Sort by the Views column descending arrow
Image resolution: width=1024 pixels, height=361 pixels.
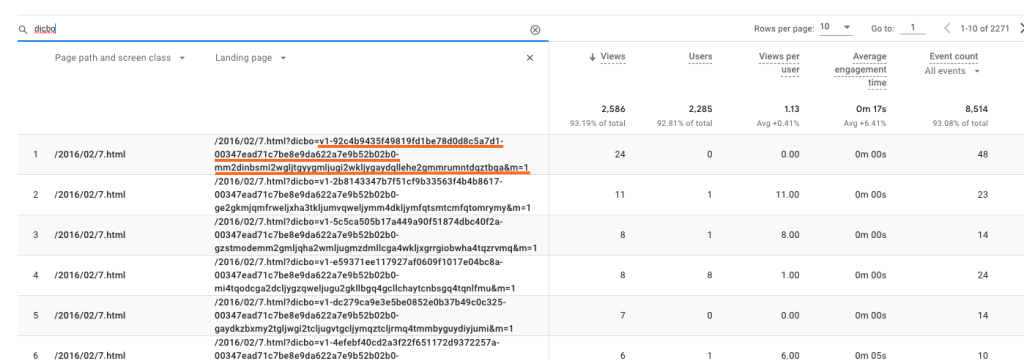[592, 57]
